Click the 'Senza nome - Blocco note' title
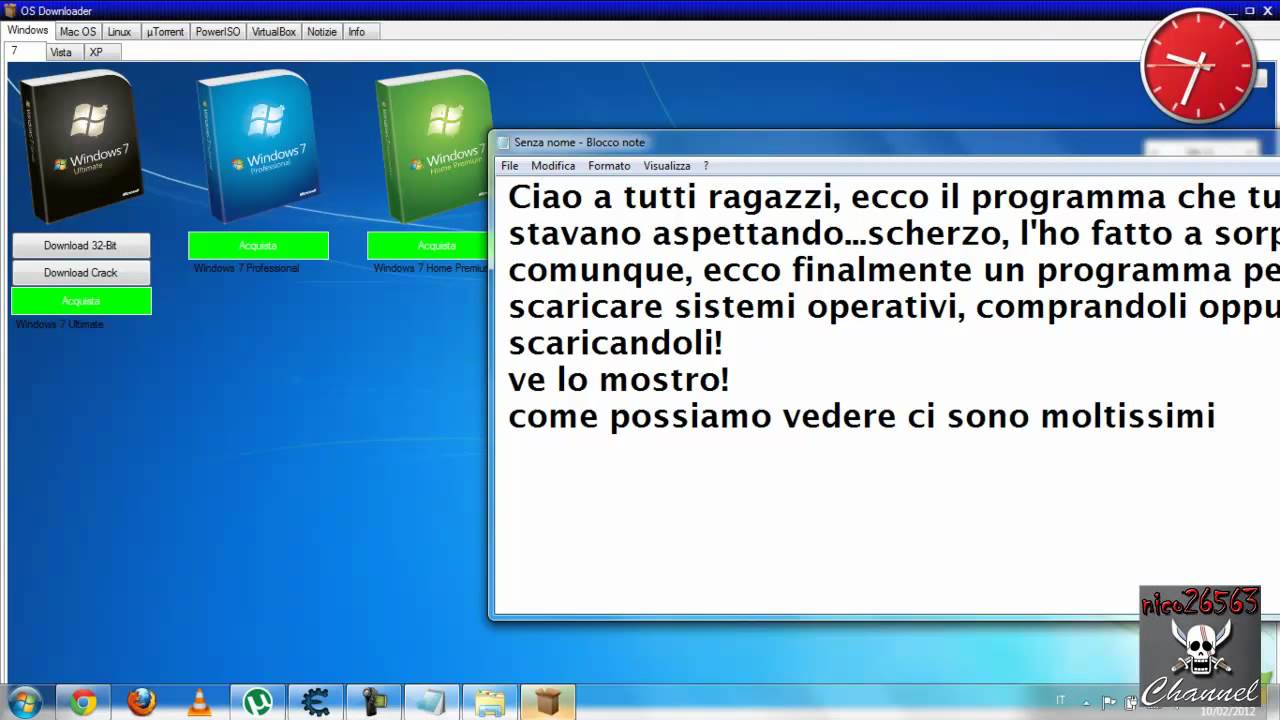 pos(579,142)
